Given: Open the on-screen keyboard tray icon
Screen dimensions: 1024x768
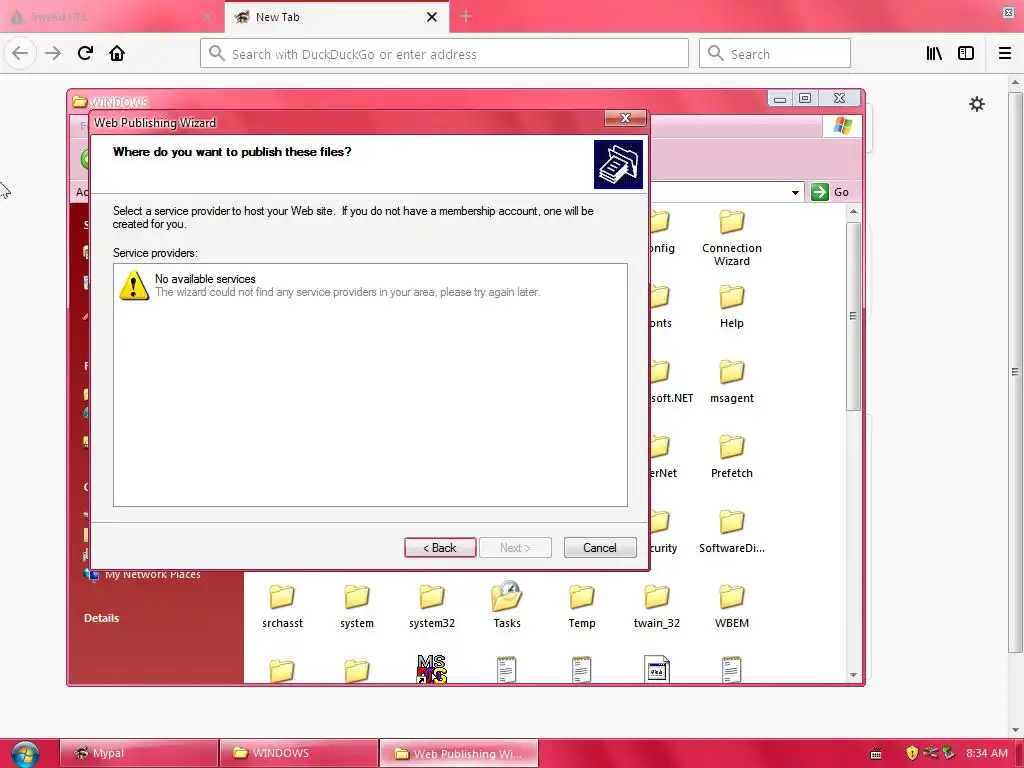Looking at the screenshot, I should click(876, 754).
